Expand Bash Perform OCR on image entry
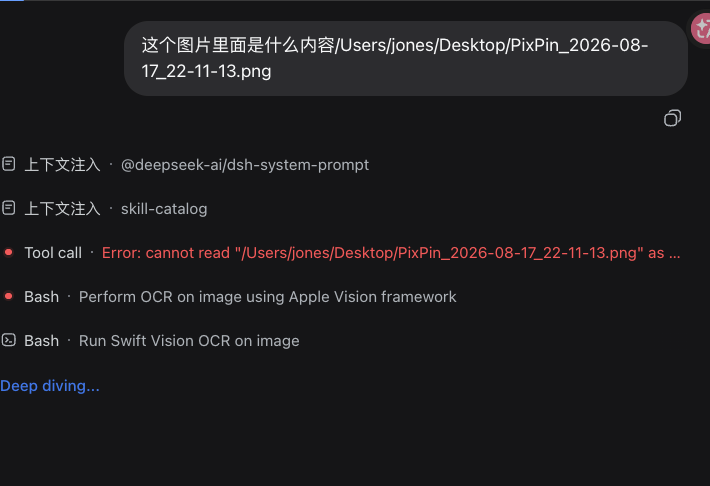 229,297
